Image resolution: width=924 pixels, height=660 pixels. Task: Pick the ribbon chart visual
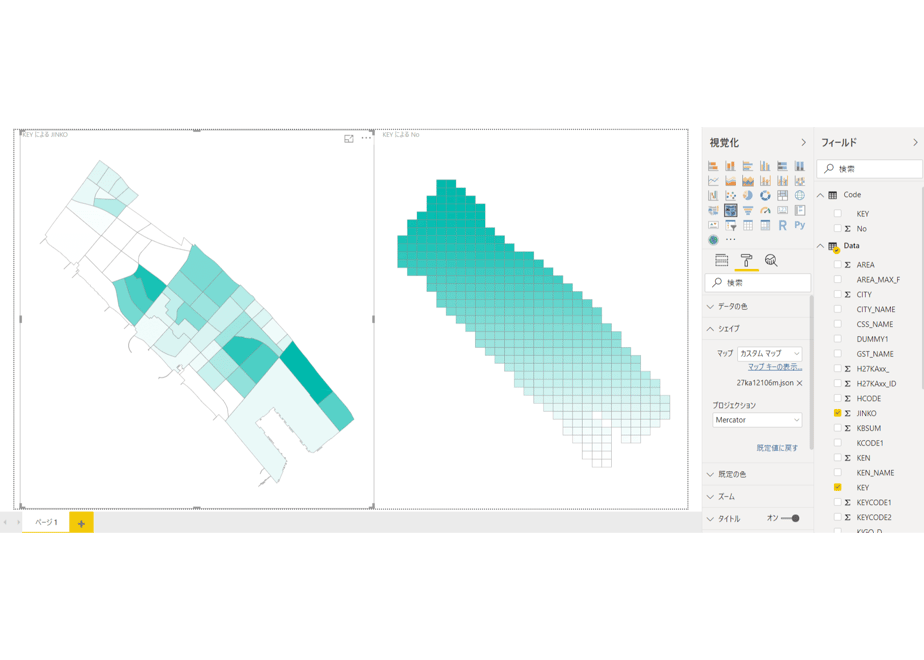(x=800, y=180)
